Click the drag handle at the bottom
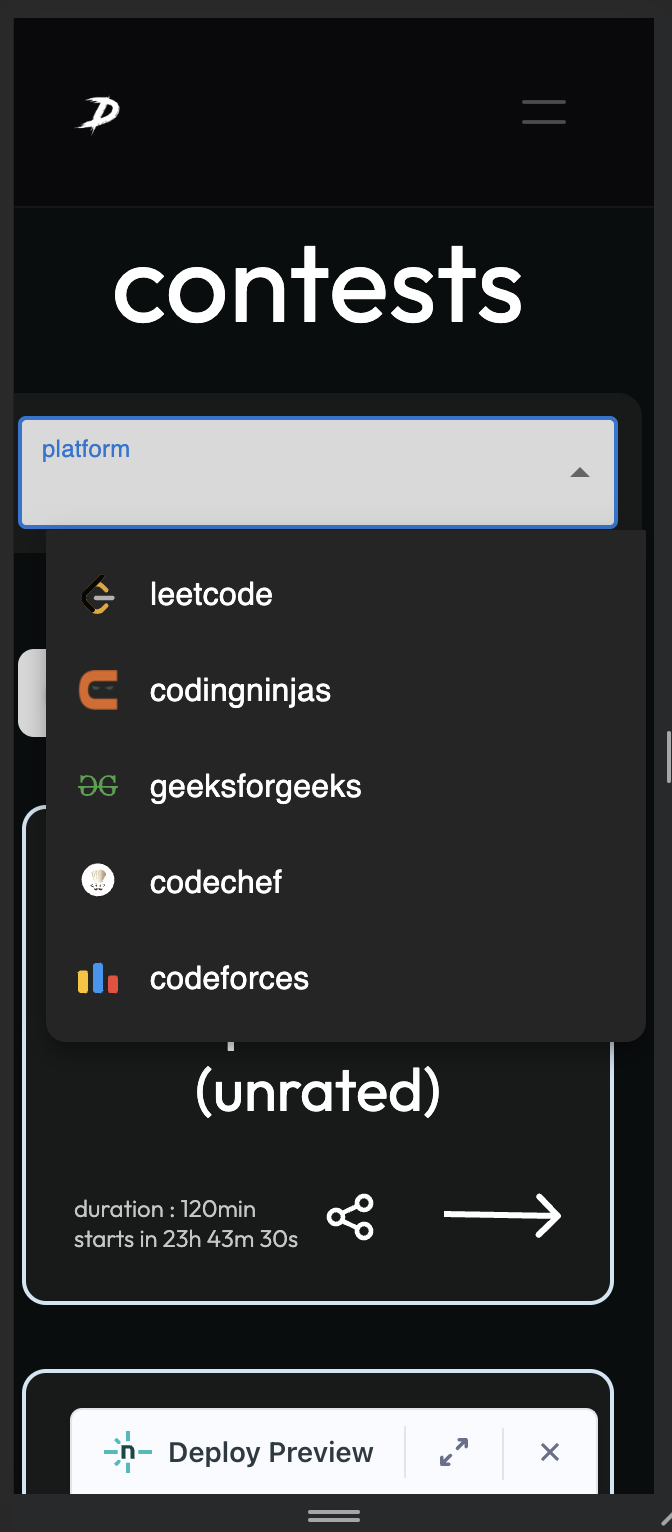The width and height of the screenshot is (672, 1532). pos(335,1516)
